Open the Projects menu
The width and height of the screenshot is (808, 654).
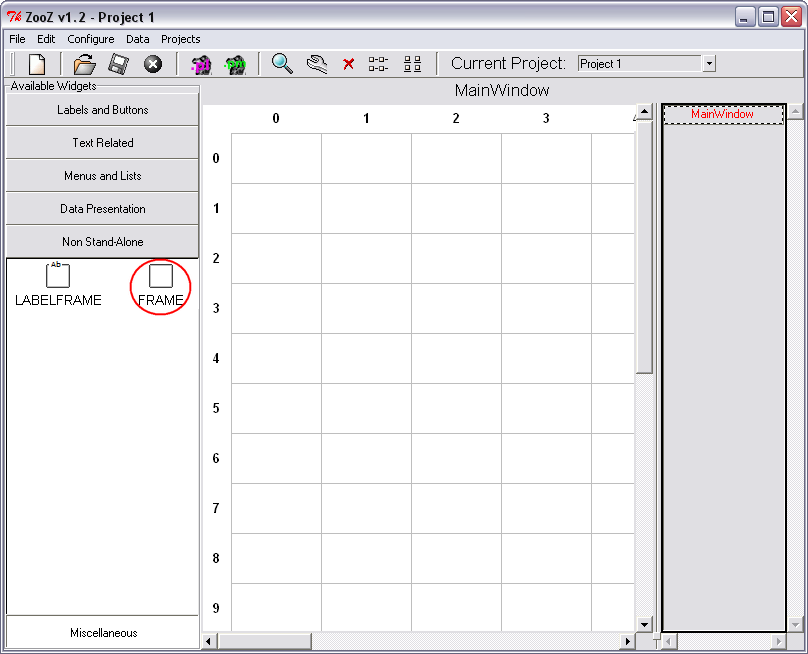click(181, 39)
